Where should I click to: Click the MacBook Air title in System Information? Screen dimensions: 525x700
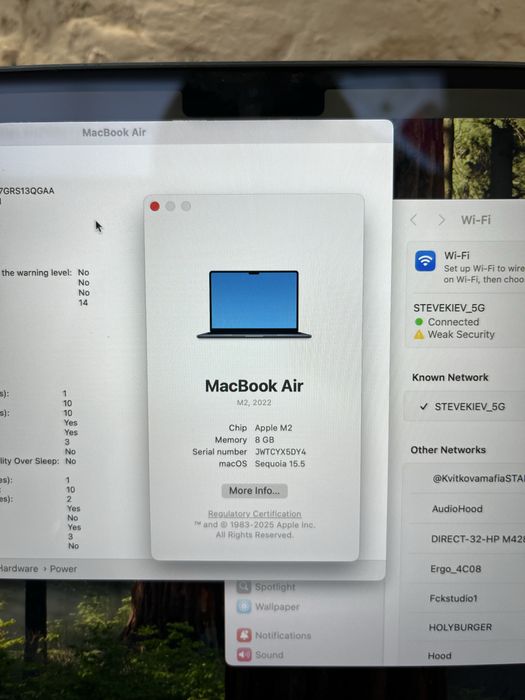pos(114,132)
